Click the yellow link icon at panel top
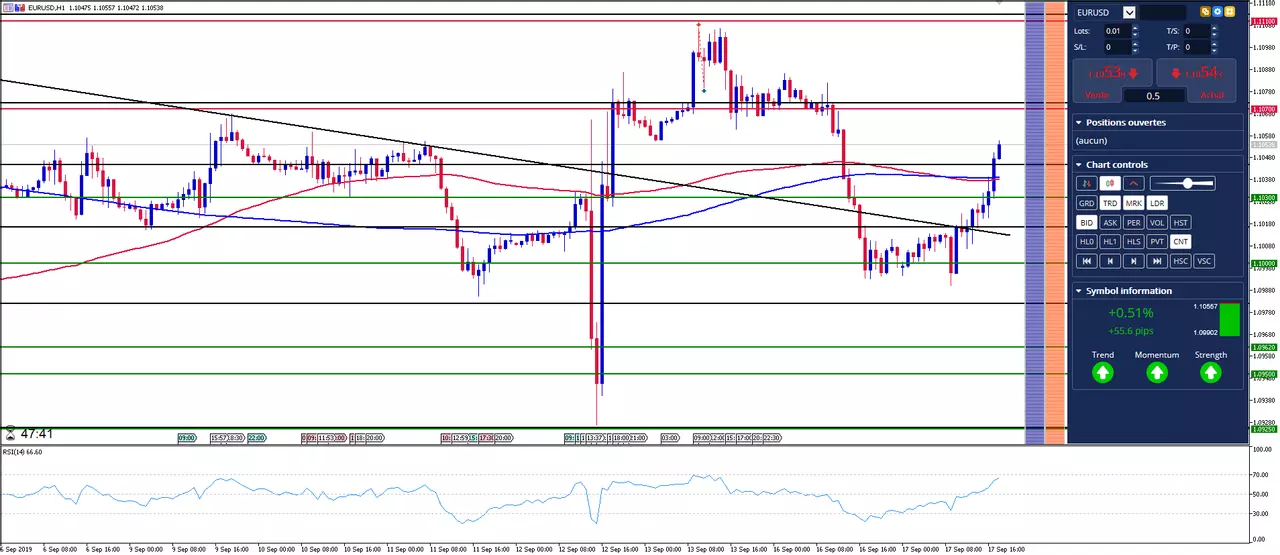This screenshot has height=555, width=1280. pyautogui.click(x=1205, y=12)
